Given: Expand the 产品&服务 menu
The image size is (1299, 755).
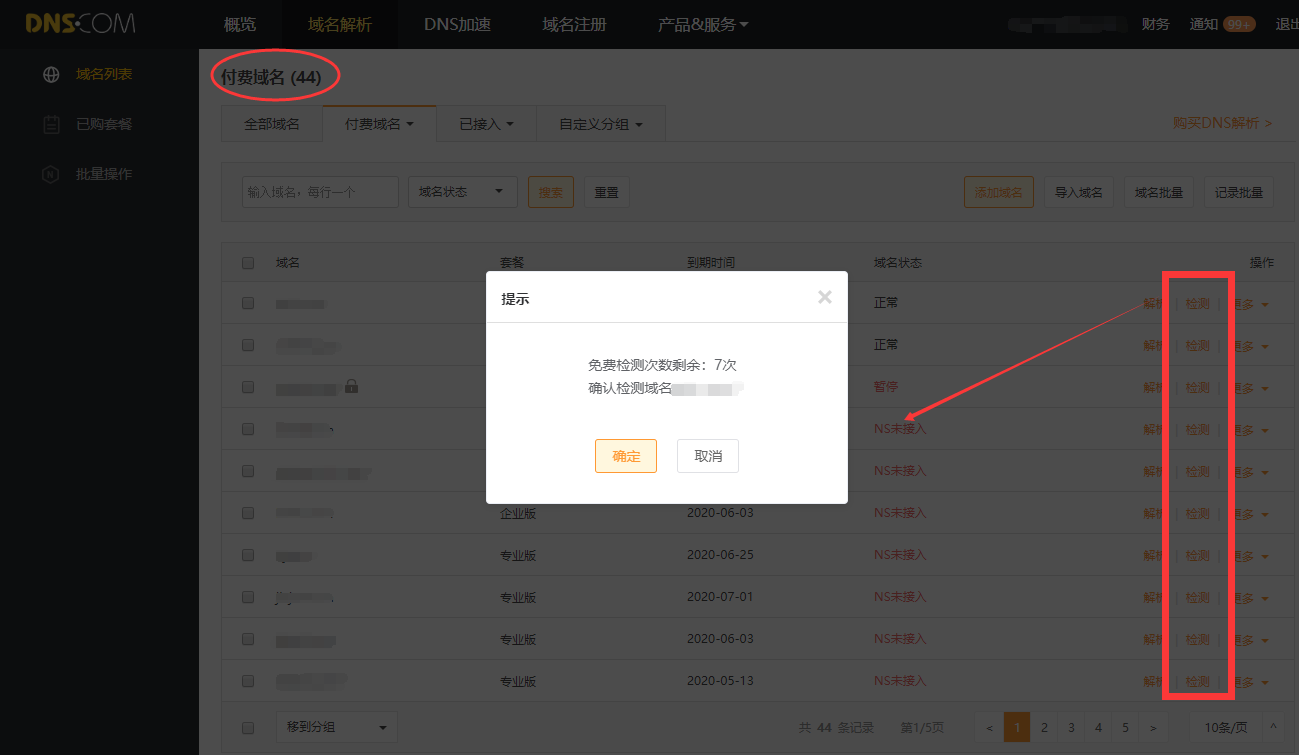Looking at the screenshot, I should (703, 24).
